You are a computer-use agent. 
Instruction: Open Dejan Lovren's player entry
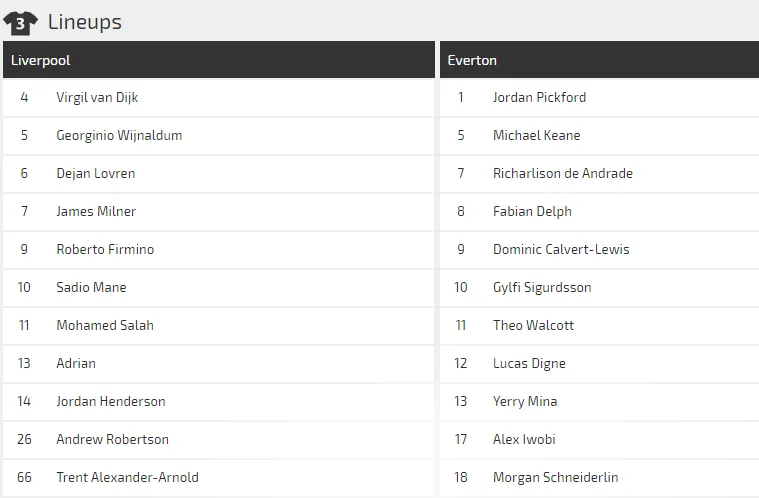[96, 173]
